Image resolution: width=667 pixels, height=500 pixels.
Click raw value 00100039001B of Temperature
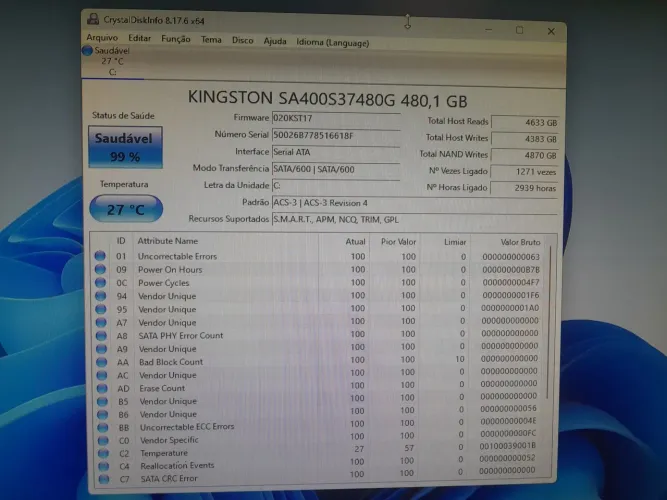coord(507,446)
